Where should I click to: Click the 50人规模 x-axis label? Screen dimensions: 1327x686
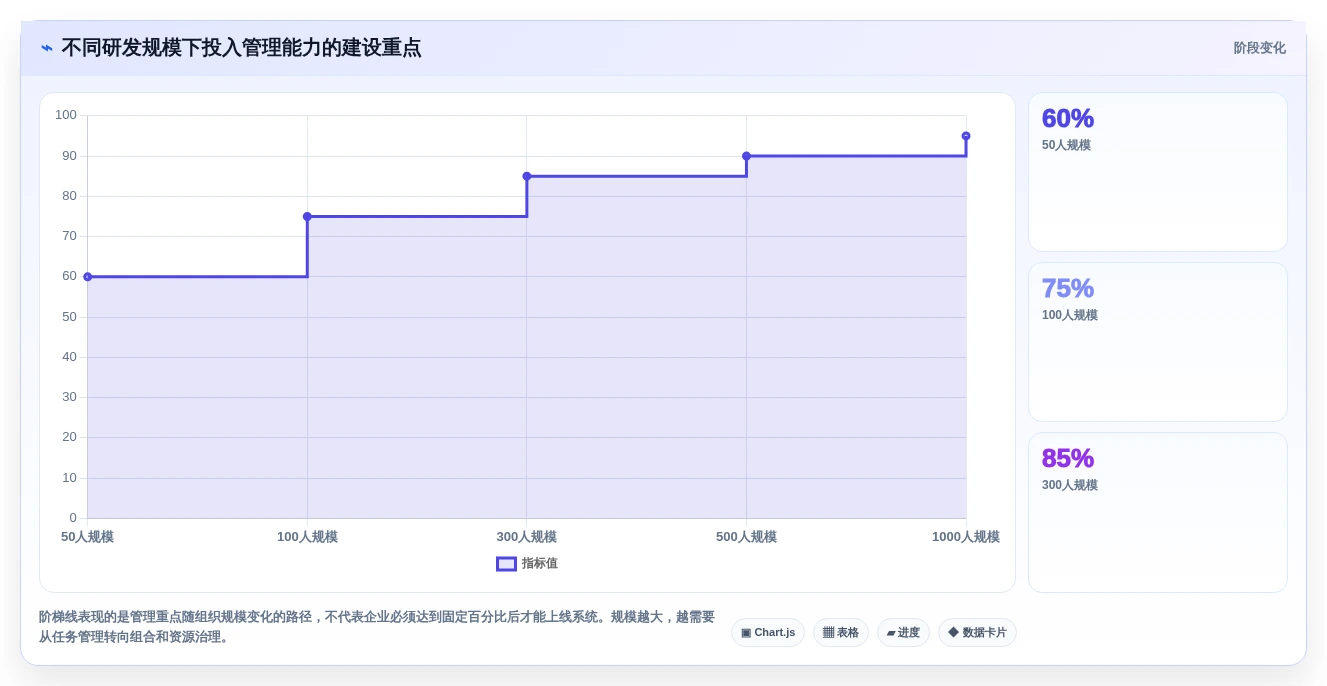pos(87,537)
